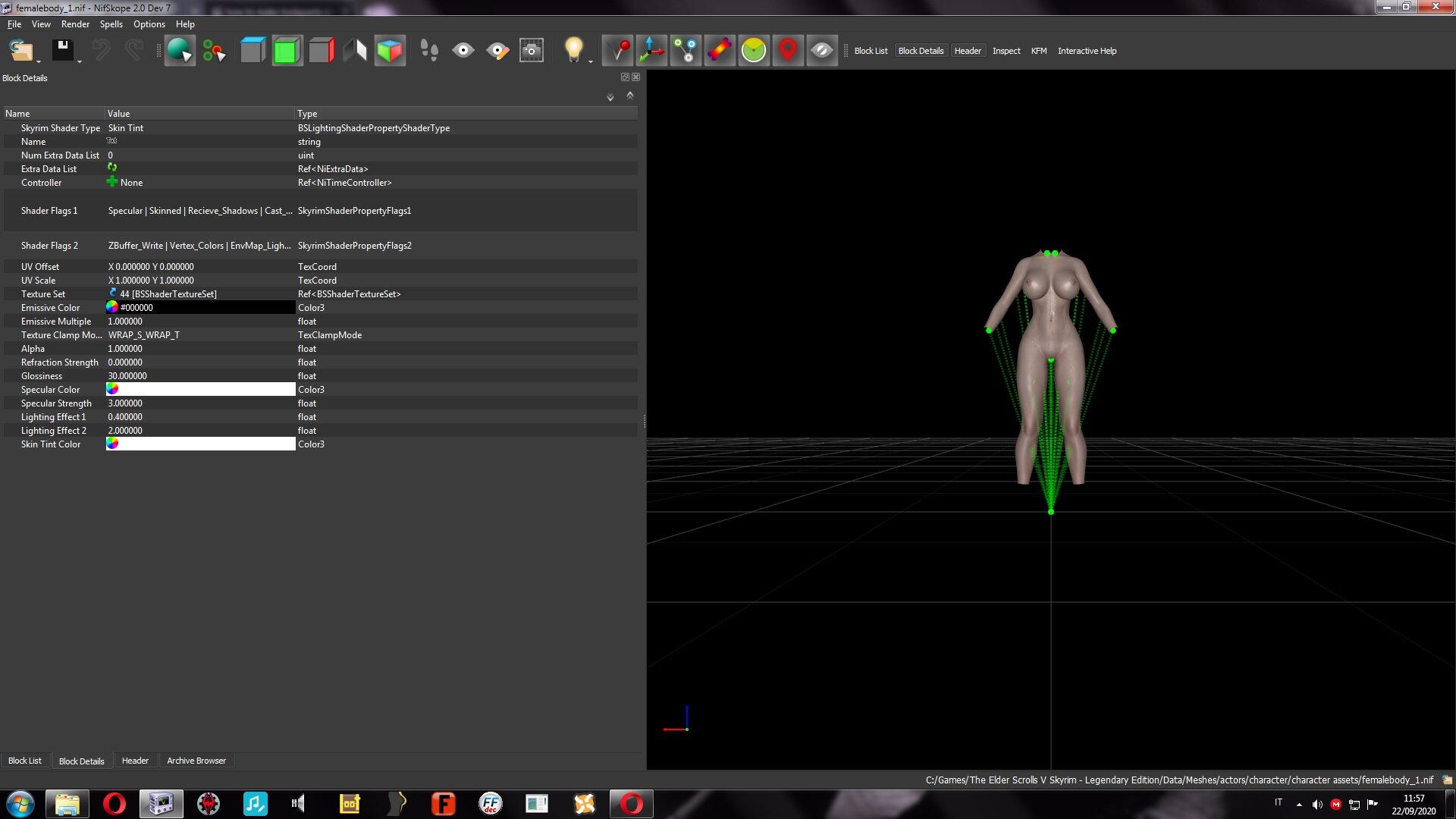Switch to Front view green cube
This screenshot has height=819, width=1456.
point(287,51)
